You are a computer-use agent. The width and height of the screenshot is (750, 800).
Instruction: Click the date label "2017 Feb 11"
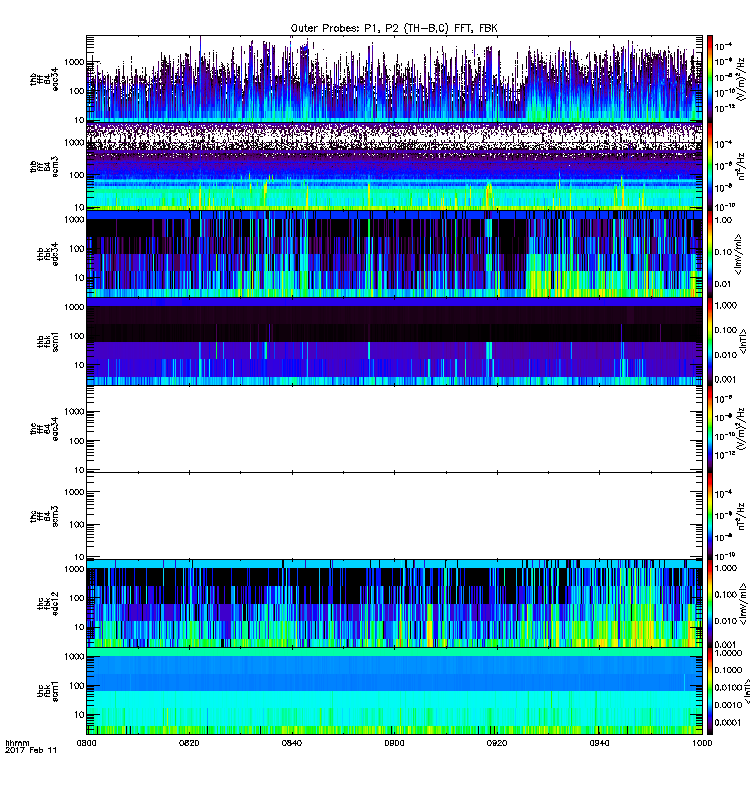(31, 750)
